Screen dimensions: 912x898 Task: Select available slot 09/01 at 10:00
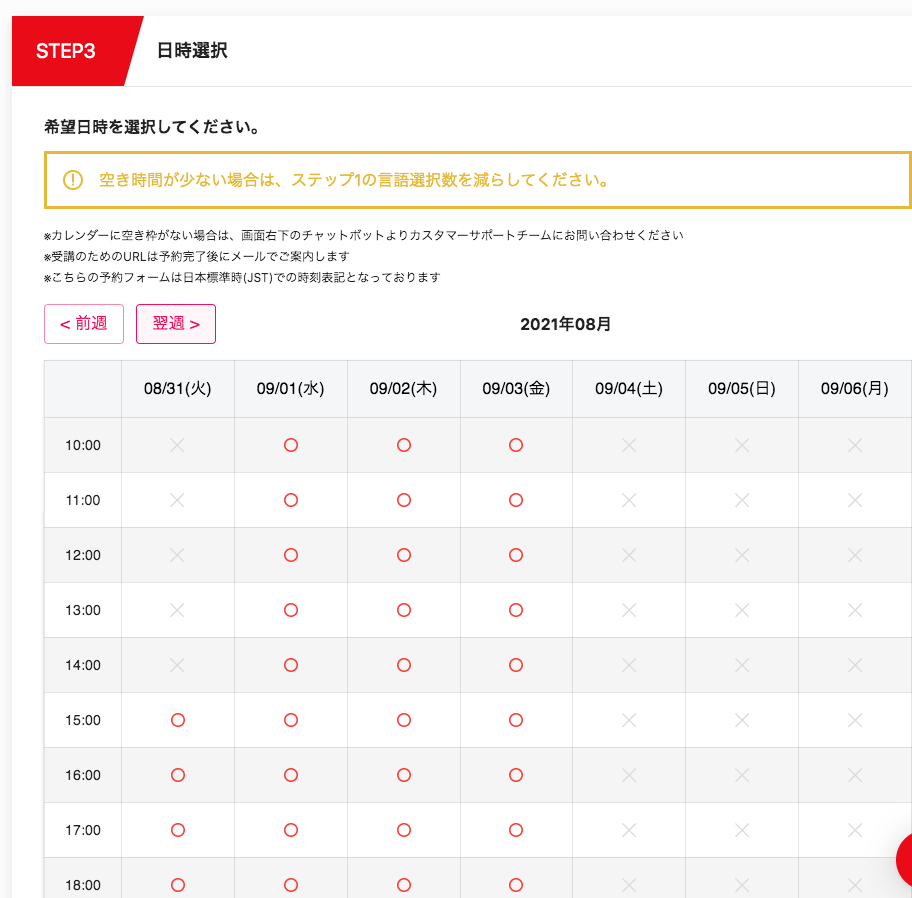(291, 445)
